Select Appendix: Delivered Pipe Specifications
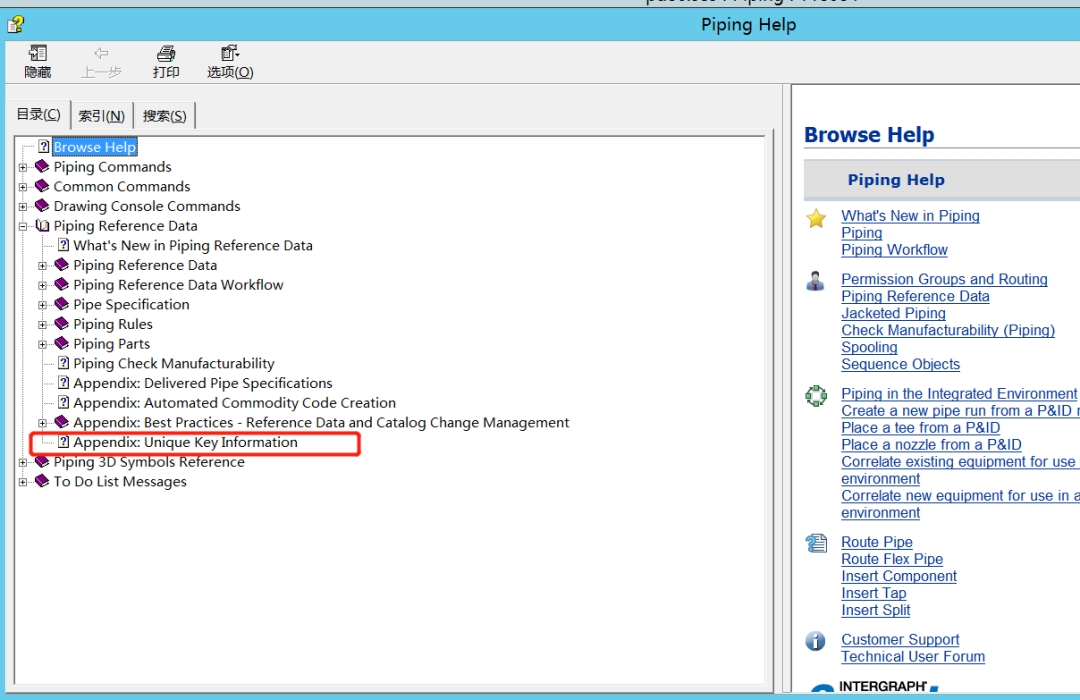Image resolution: width=1080 pixels, height=700 pixels. pyautogui.click(x=202, y=383)
